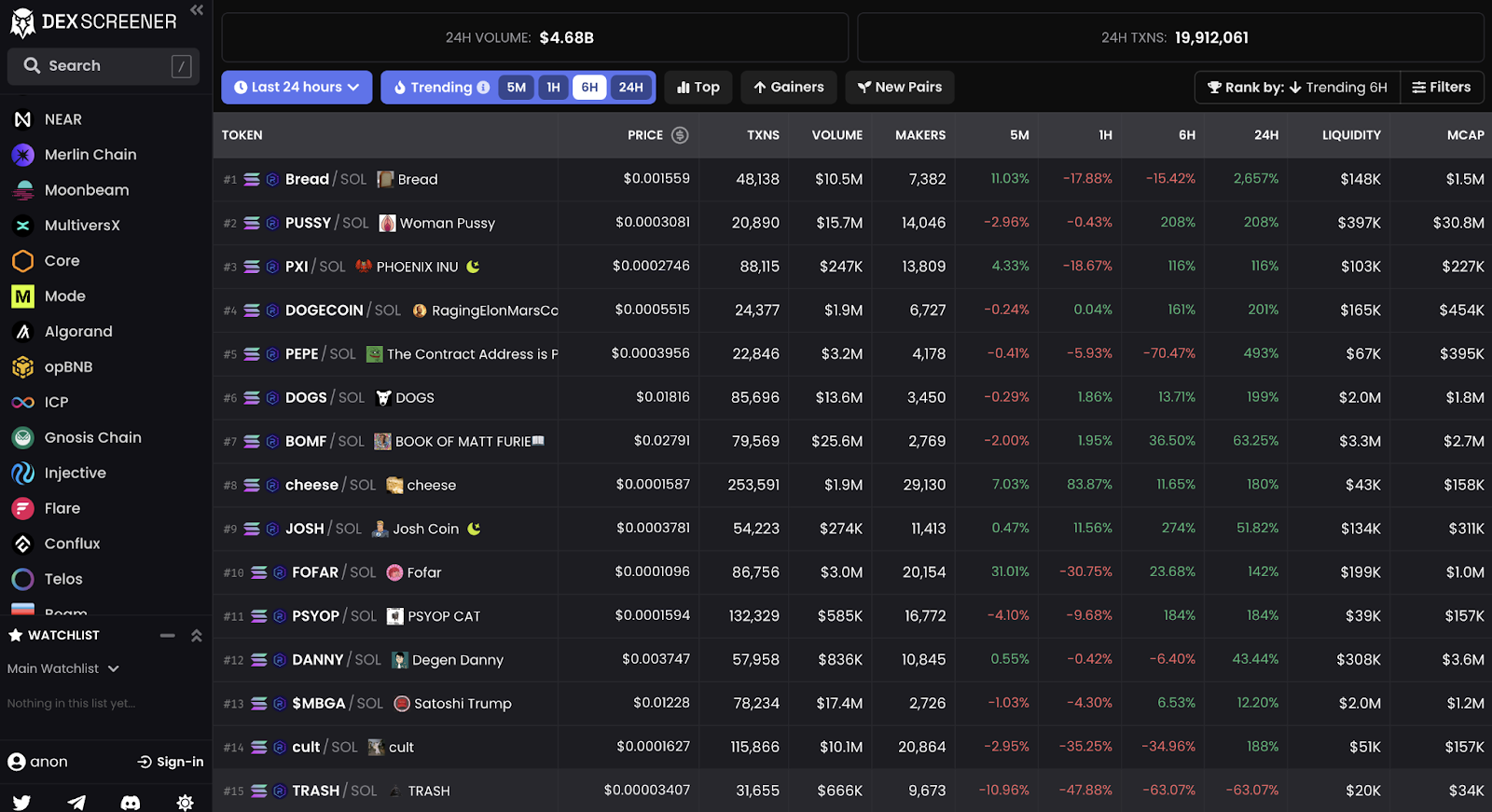1492x812 pixels.
Task: Select the 24H trending timeframe
Action: tap(631, 88)
